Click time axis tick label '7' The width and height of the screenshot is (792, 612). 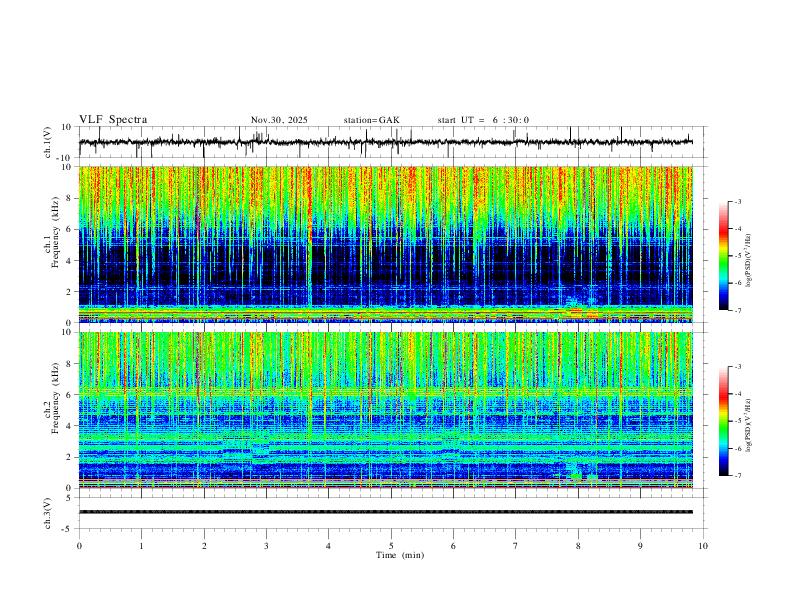(516, 546)
